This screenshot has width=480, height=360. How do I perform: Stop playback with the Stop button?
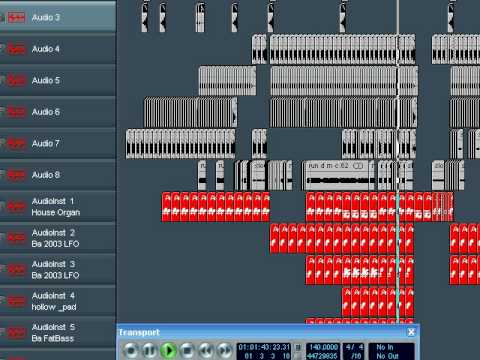(x=187, y=351)
